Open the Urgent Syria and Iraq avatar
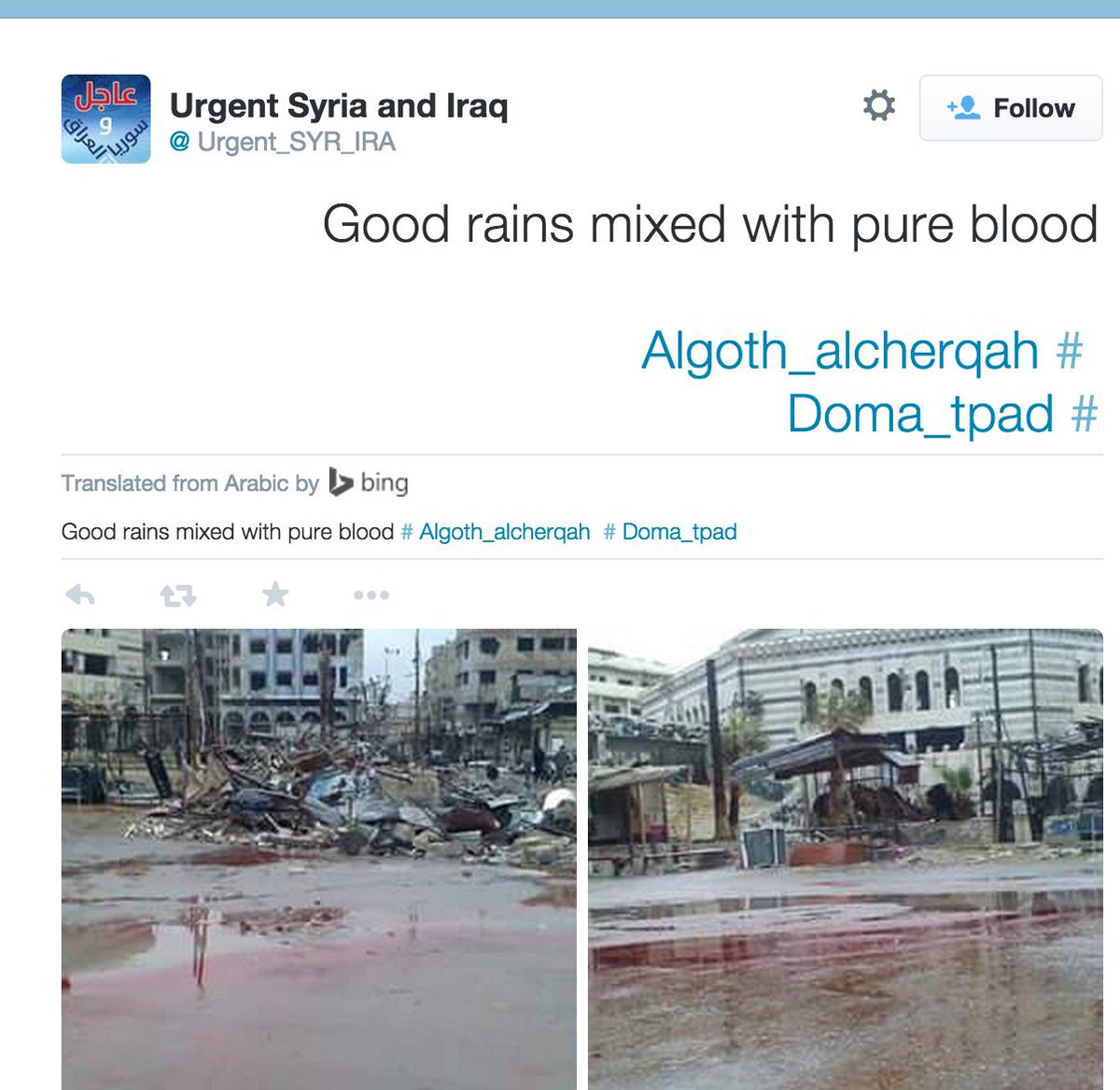1120x1090 pixels. pyautogui.click(x=106, y=119)
